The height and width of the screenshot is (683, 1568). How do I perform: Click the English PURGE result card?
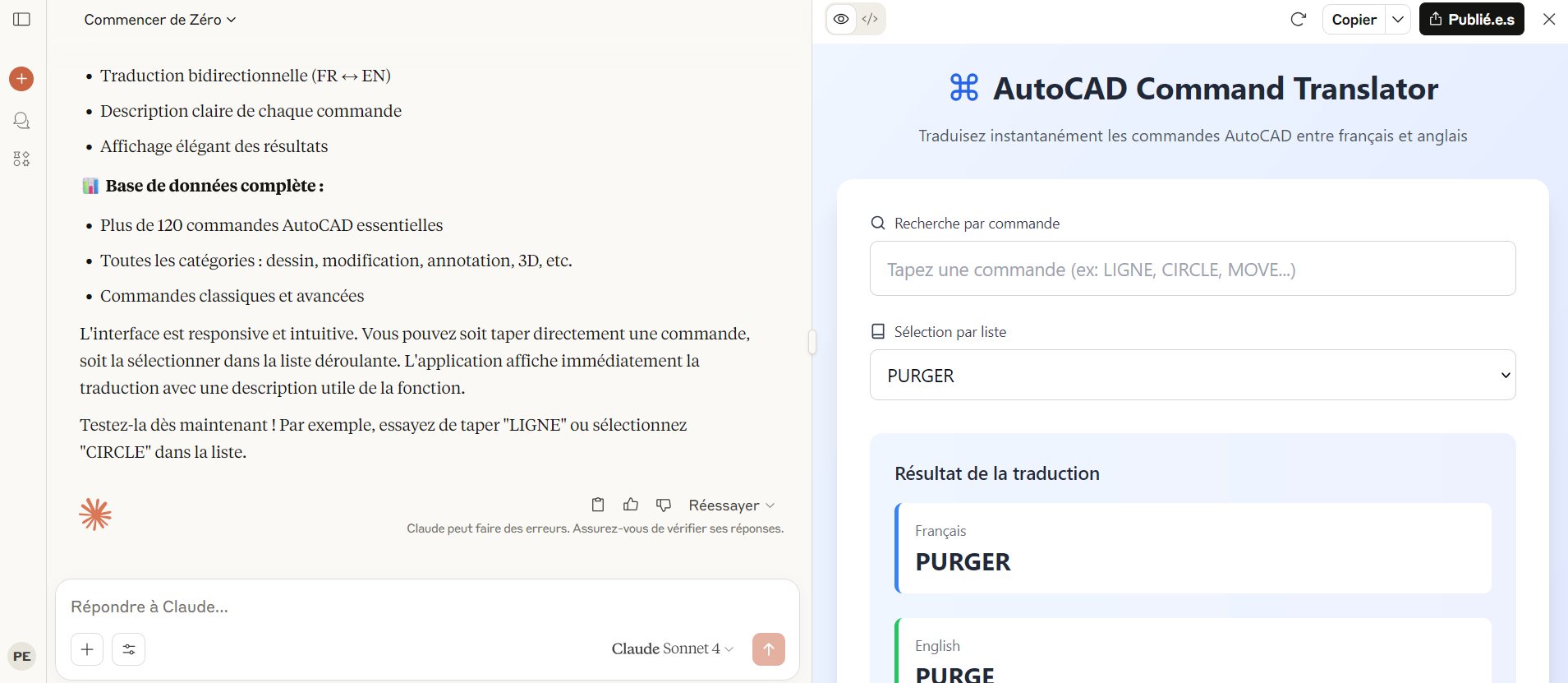click(x=1193, y=651)
